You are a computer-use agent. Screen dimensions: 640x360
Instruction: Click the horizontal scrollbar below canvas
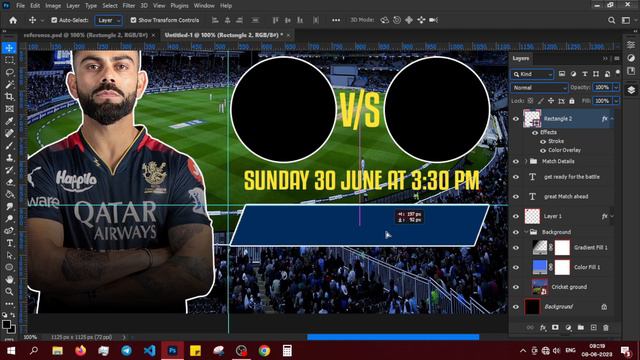(393, 337)
